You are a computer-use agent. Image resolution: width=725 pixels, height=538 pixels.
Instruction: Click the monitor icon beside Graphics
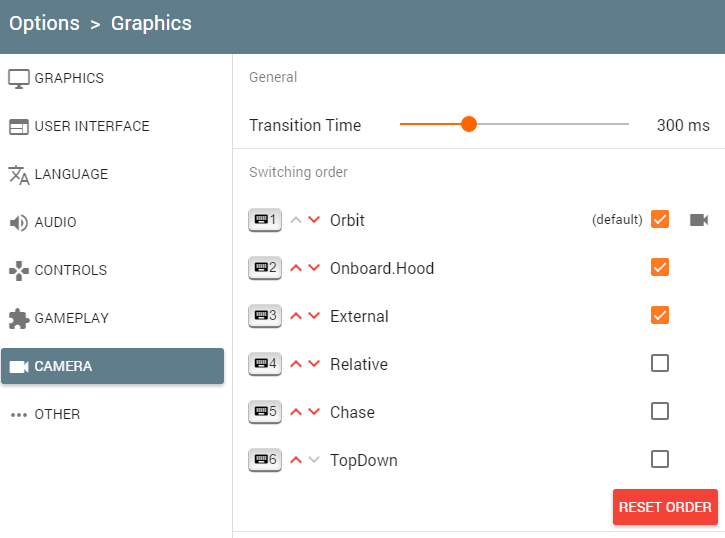(x=18, y=79)
